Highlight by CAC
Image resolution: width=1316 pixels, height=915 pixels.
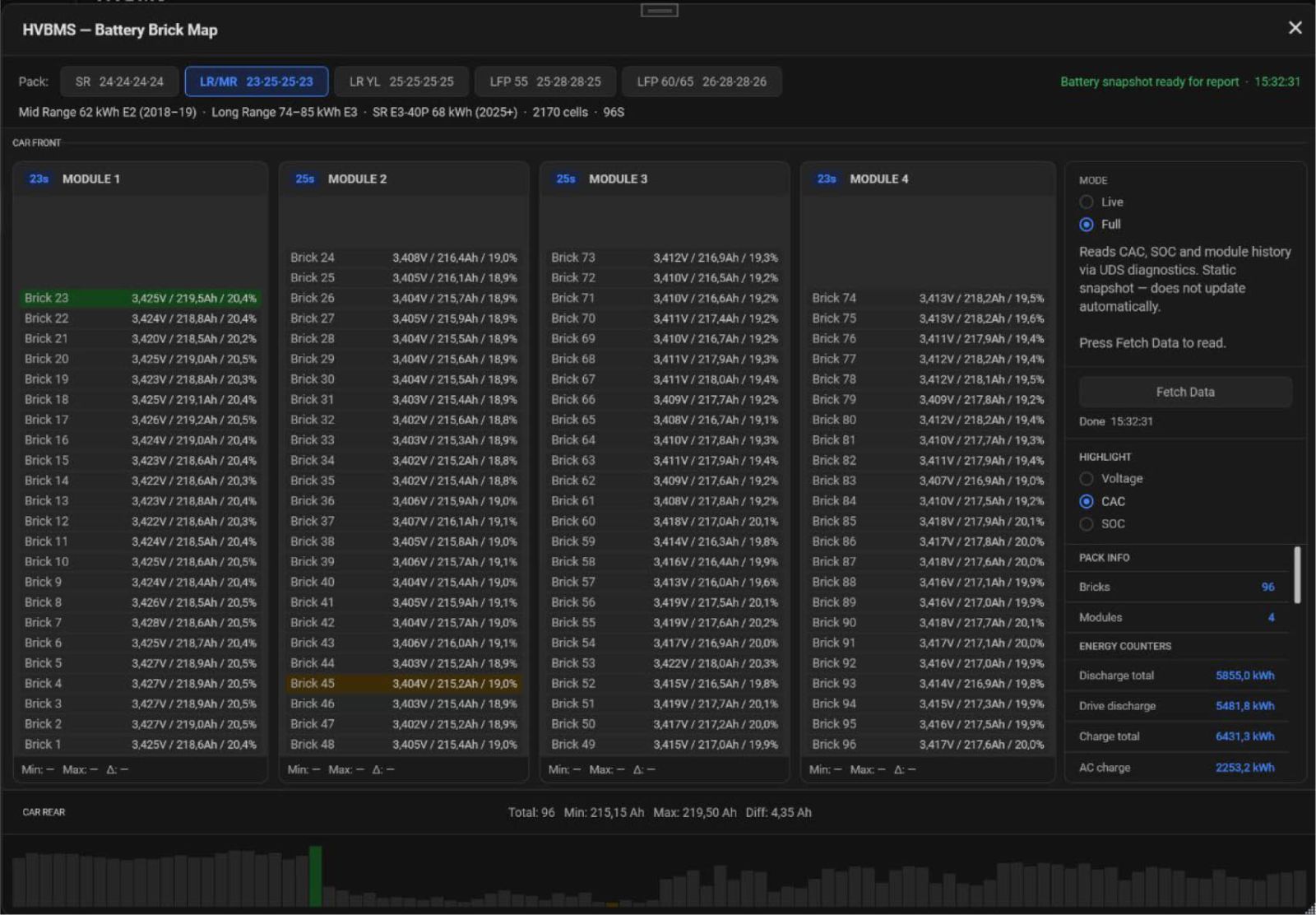point(1087,501)
